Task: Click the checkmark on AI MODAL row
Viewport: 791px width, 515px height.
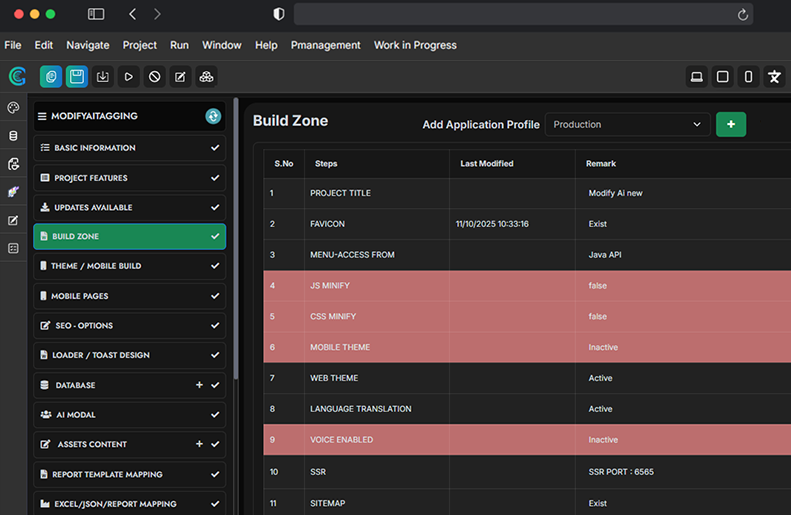Action: point(215,415)
